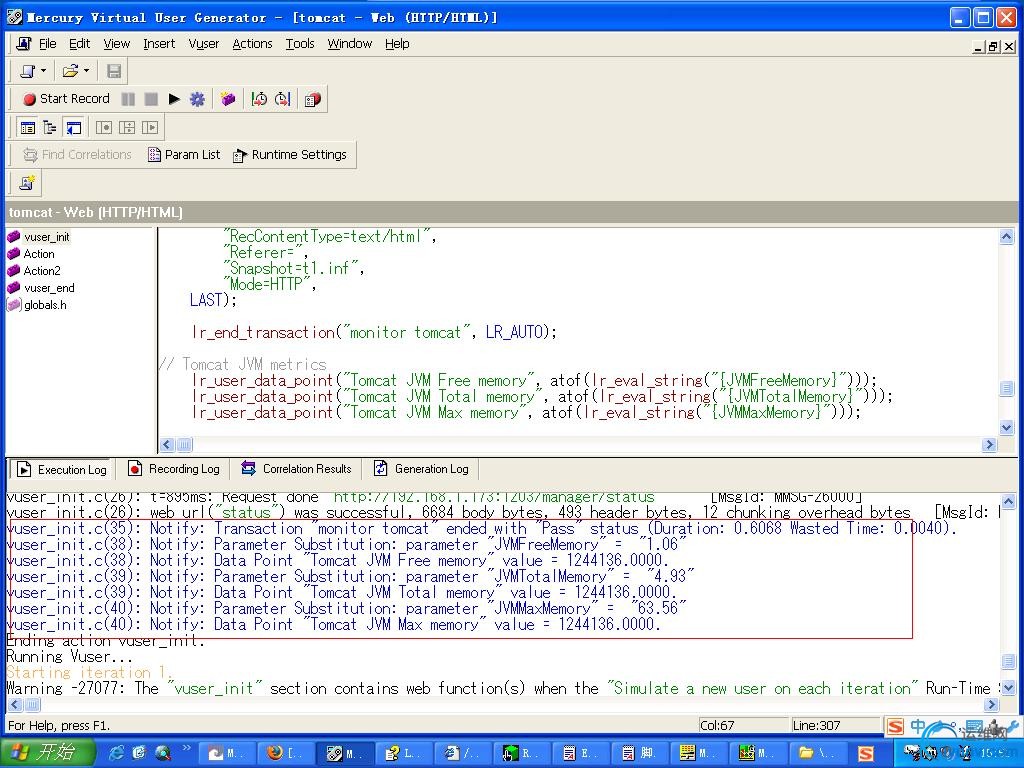Image resolution: width=1024 pixels, height=768 pixels.
Task: Click the execution log scroll-down arrow
Action: pyautogui.click(x=1008, y=688)
